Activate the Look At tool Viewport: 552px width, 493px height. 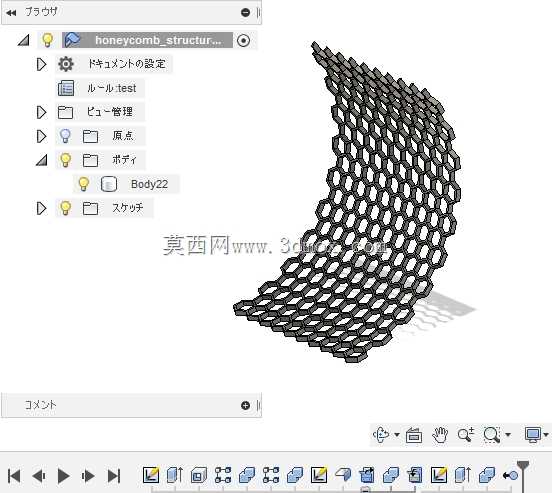(x=414, y=435)
